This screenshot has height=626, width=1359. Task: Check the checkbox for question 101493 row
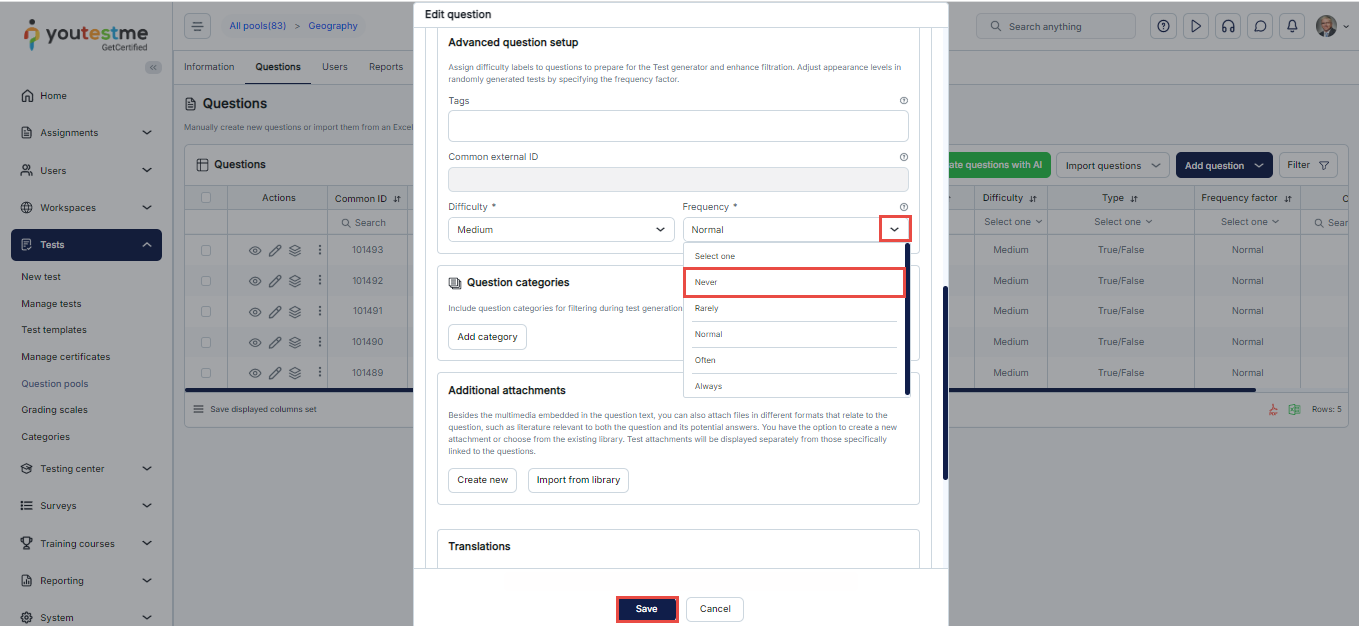click(x=206, y=250)
